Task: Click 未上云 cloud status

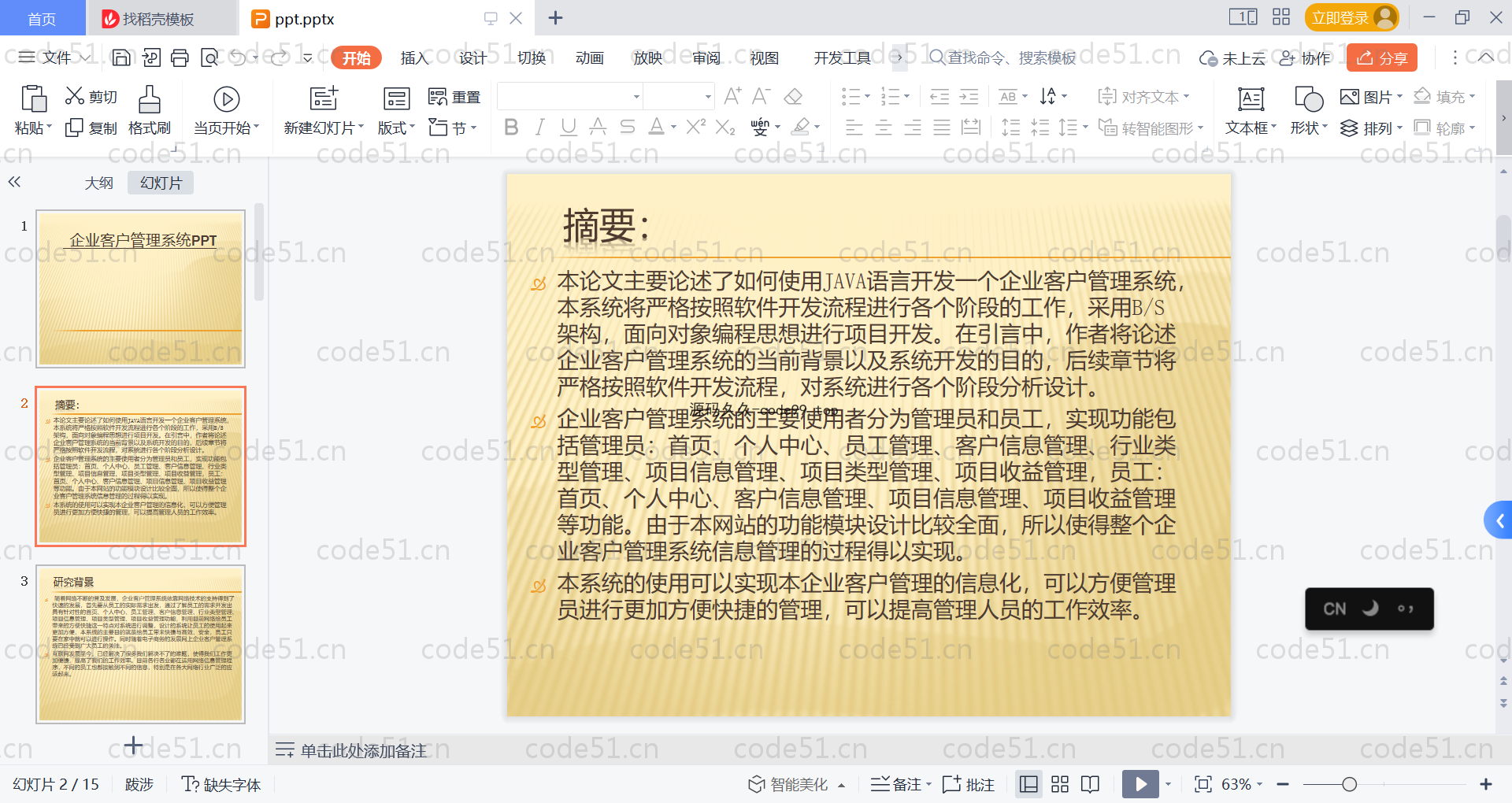Action: tap(1232, 57)
